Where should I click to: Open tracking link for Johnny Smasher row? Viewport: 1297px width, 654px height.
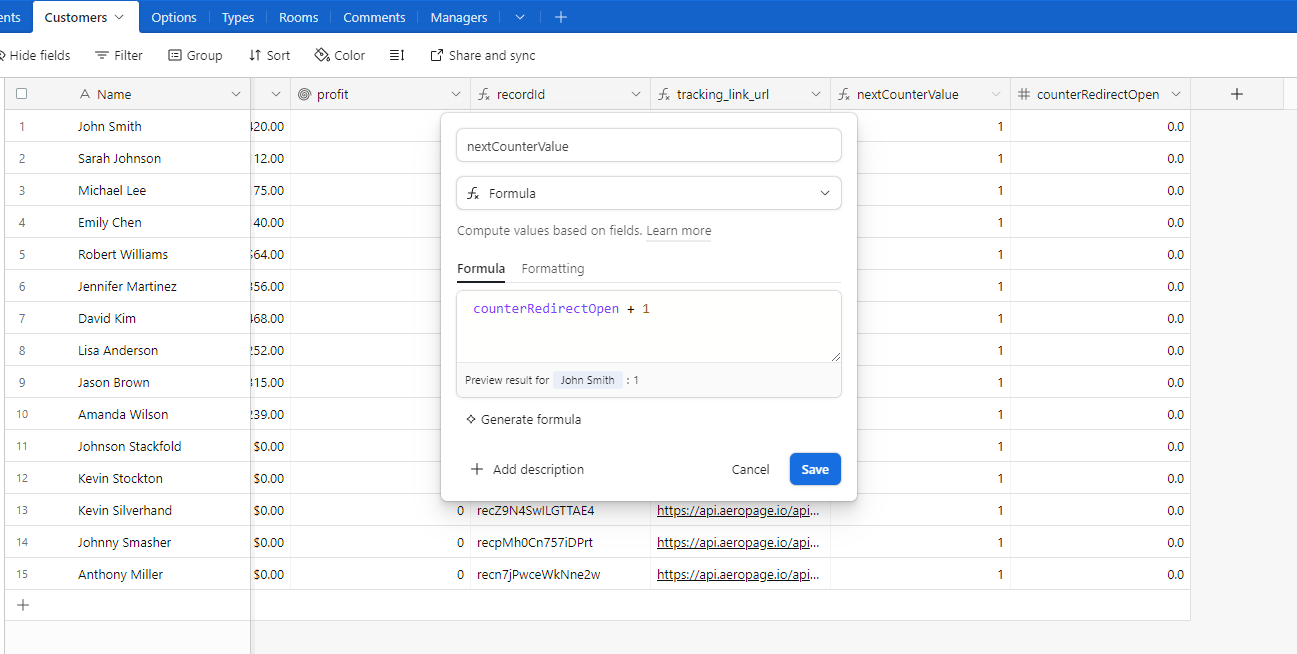click(x=738, y=542)
